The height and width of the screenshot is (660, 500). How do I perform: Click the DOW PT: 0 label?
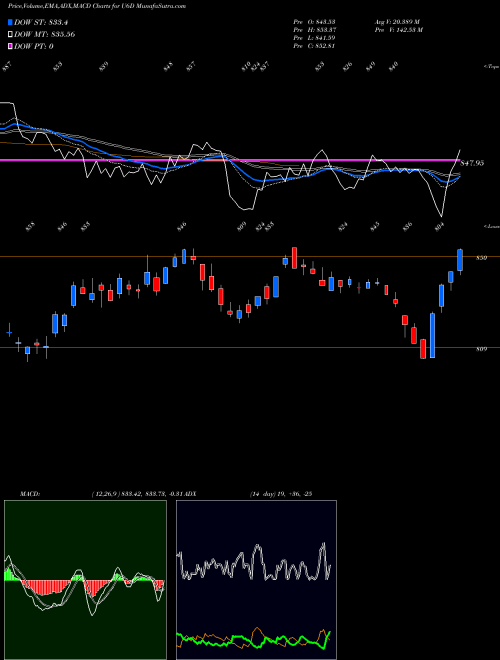point(34,46)
